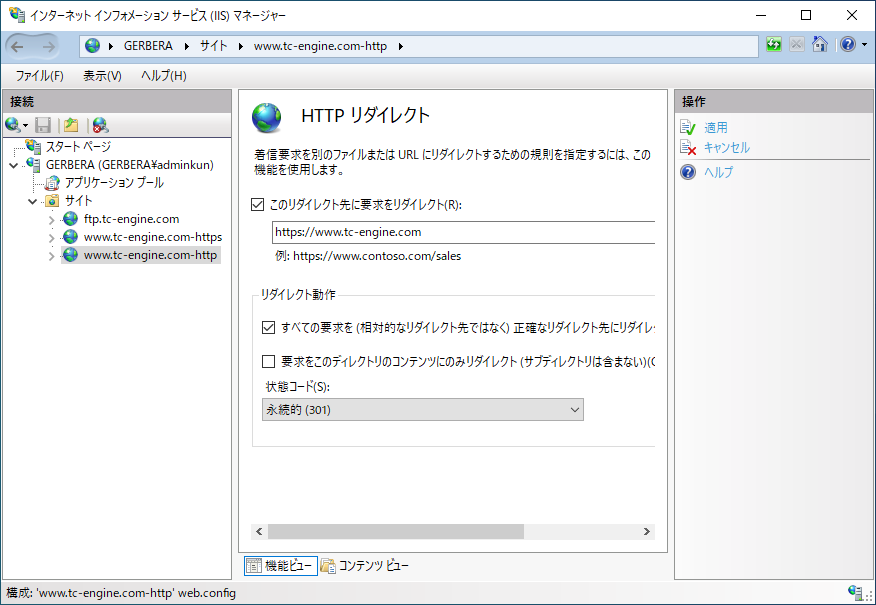
Task: Click the blue help icon in 操作 pane
Action: point(688,172)
